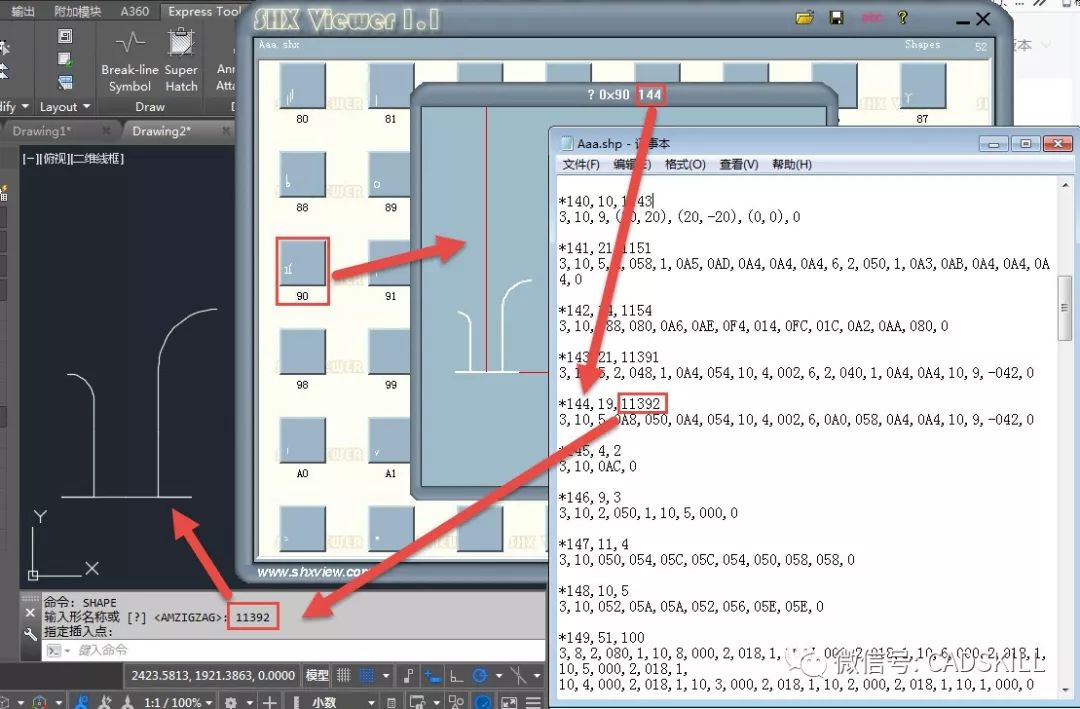Screen dimensions: 1080x709
Task: Select the Break-line Symbol tool
Action: (129, 61)
